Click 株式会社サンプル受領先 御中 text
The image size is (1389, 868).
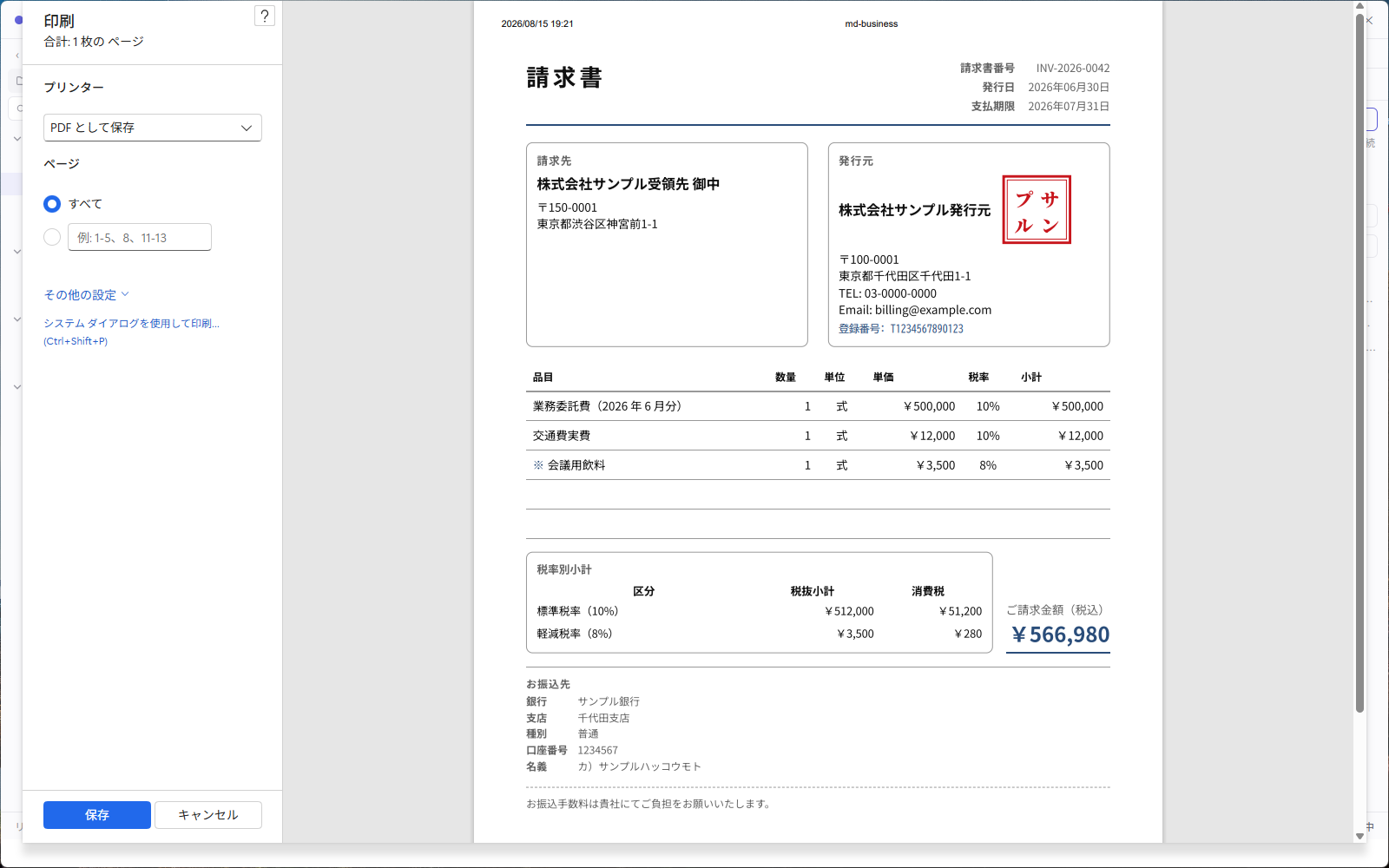pyautogui.click(x=629, y=184)
